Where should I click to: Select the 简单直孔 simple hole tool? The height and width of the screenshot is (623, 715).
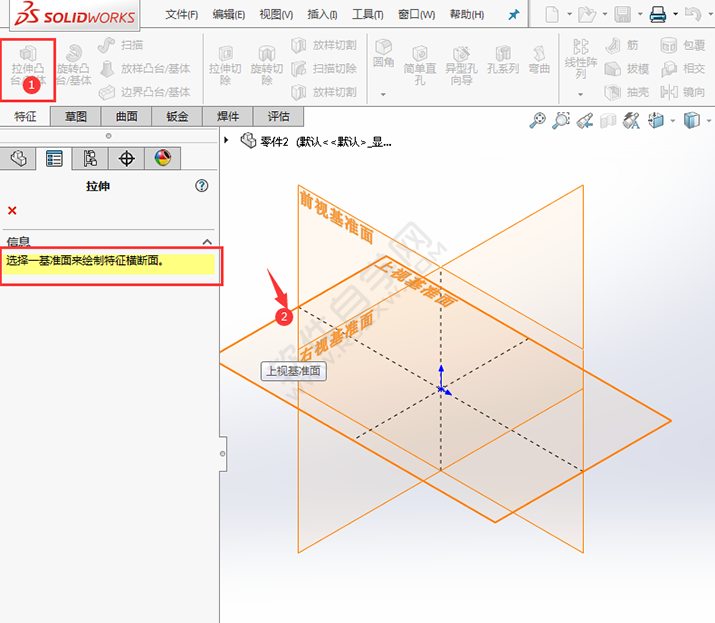[420, 66]
